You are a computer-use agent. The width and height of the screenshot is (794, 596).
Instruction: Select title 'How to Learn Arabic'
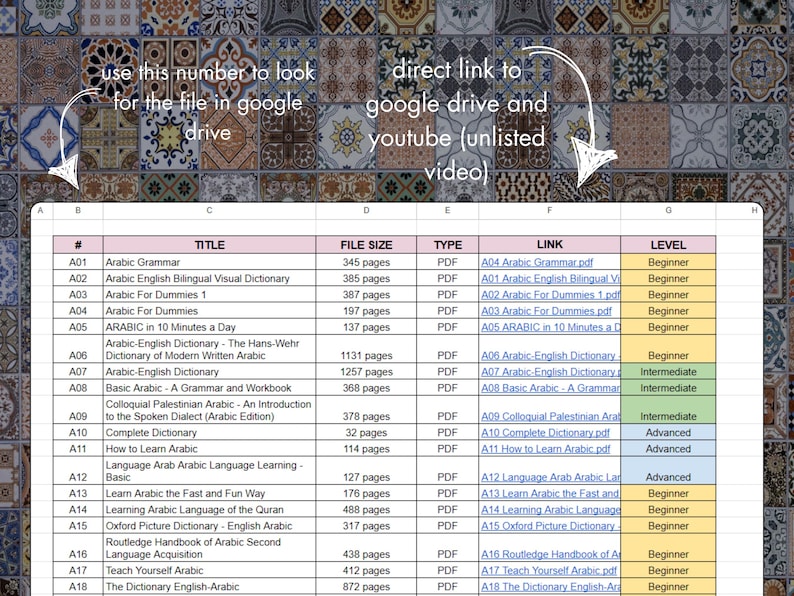[209, 449]
